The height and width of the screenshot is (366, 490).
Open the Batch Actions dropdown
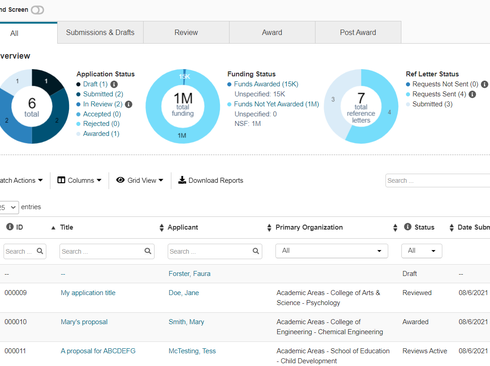point(21,180)
